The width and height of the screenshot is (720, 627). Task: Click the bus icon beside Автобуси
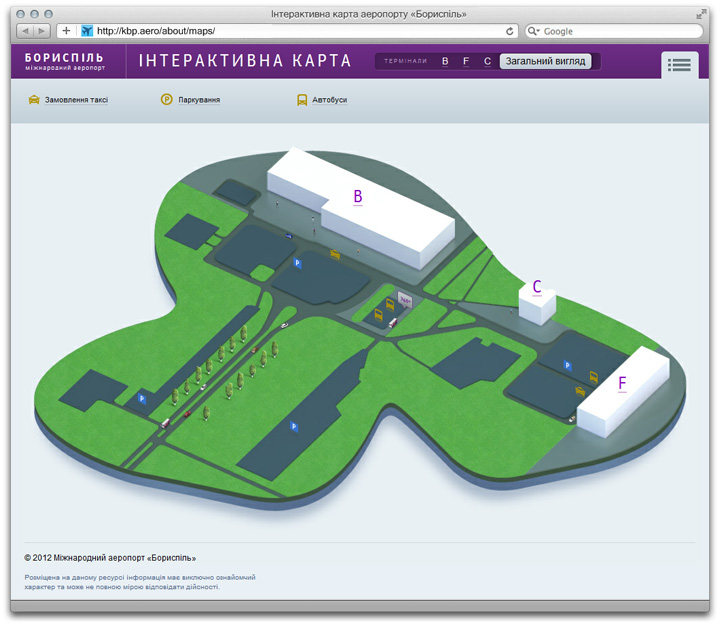coord(302,100)
